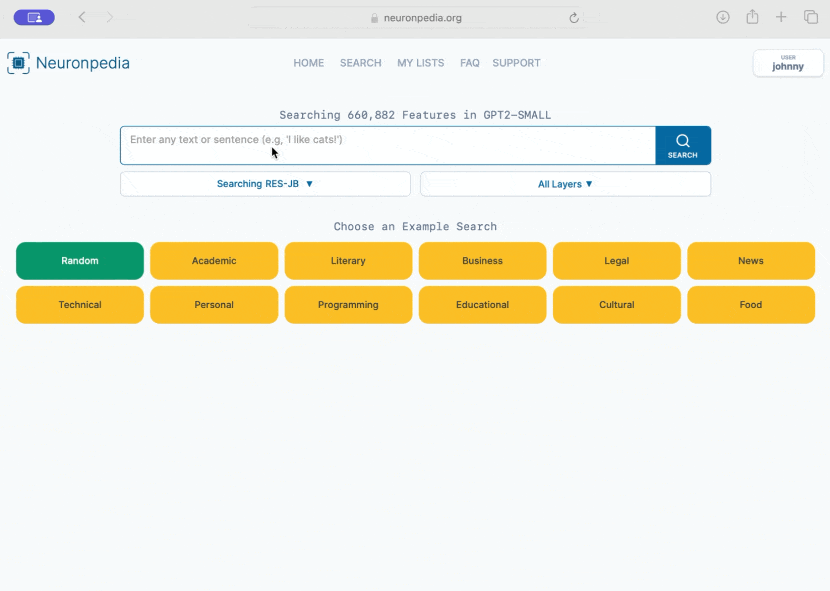The image size is (830, 591).
Task: Click the magnifier SEARCH button
Action: point(683,146)
